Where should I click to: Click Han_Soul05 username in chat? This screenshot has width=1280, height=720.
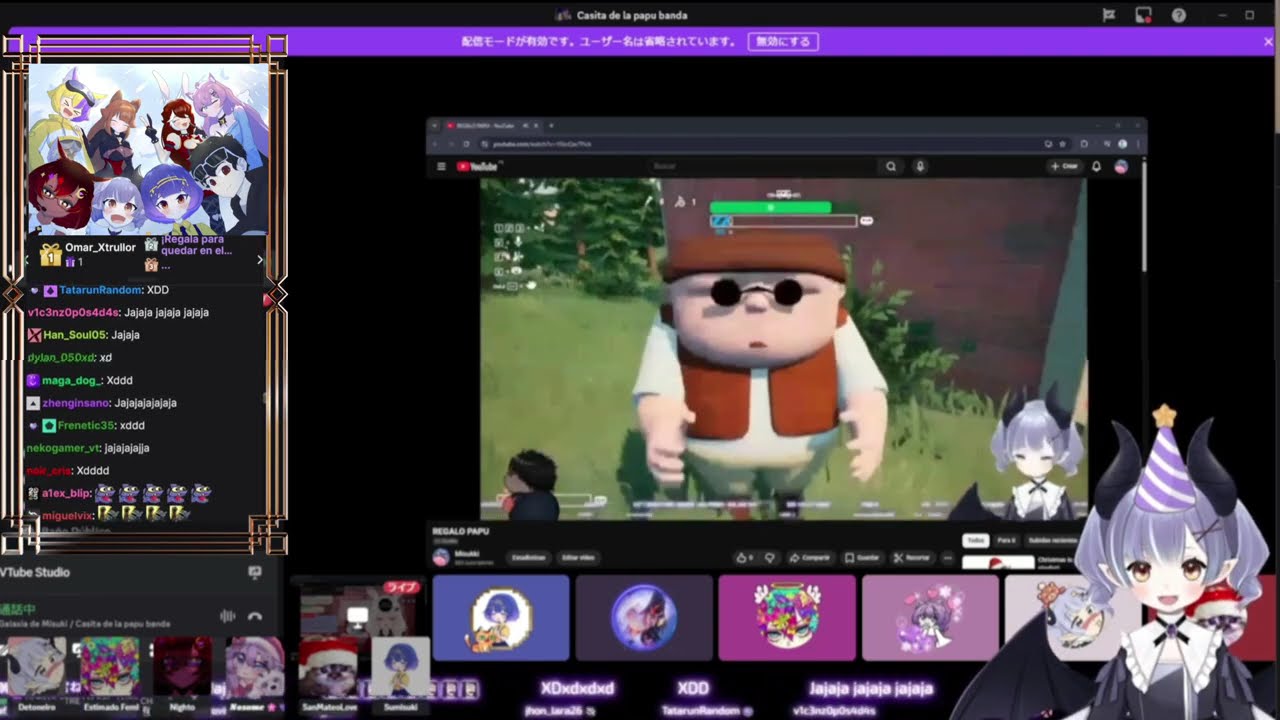(75, 335)
